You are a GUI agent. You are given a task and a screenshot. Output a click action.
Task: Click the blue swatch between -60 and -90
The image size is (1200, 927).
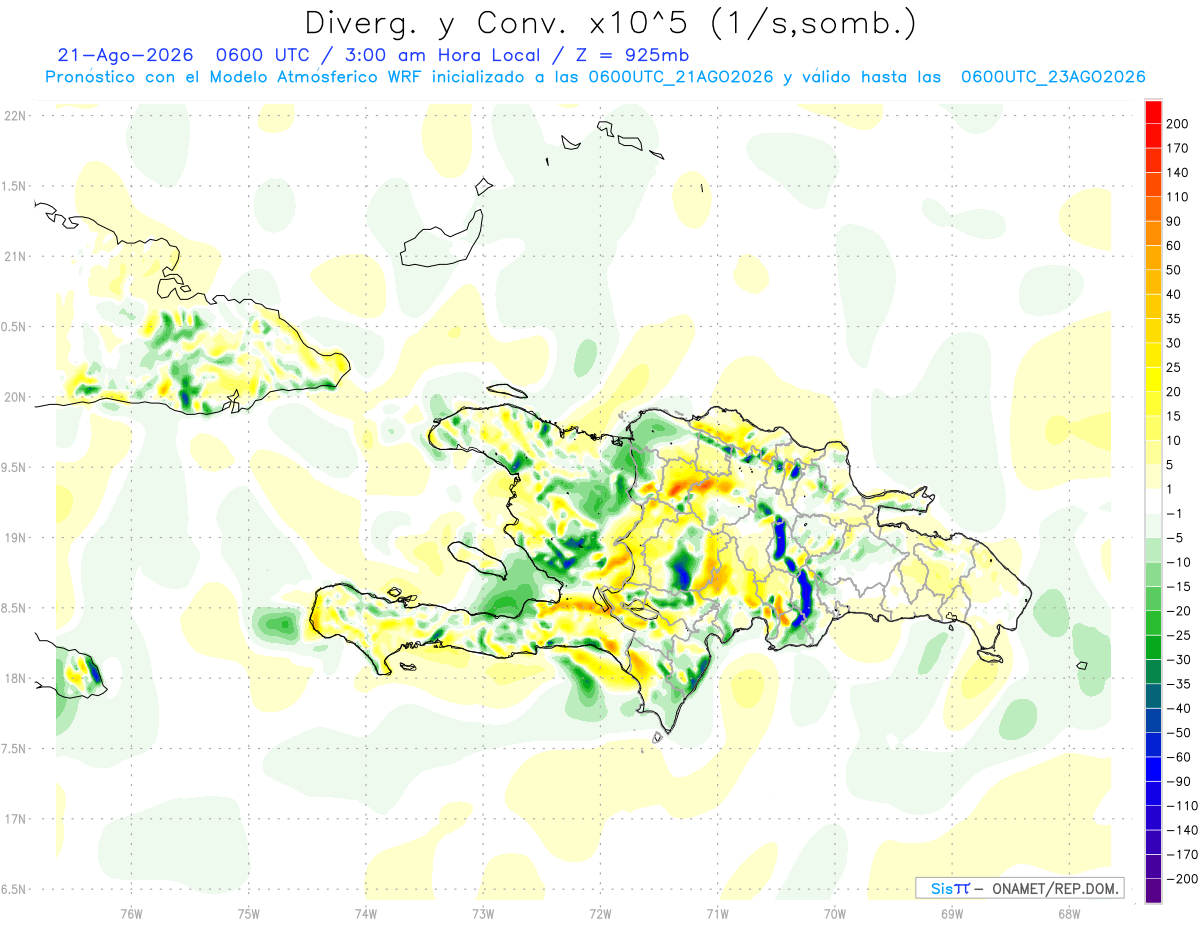(1153, 770)
